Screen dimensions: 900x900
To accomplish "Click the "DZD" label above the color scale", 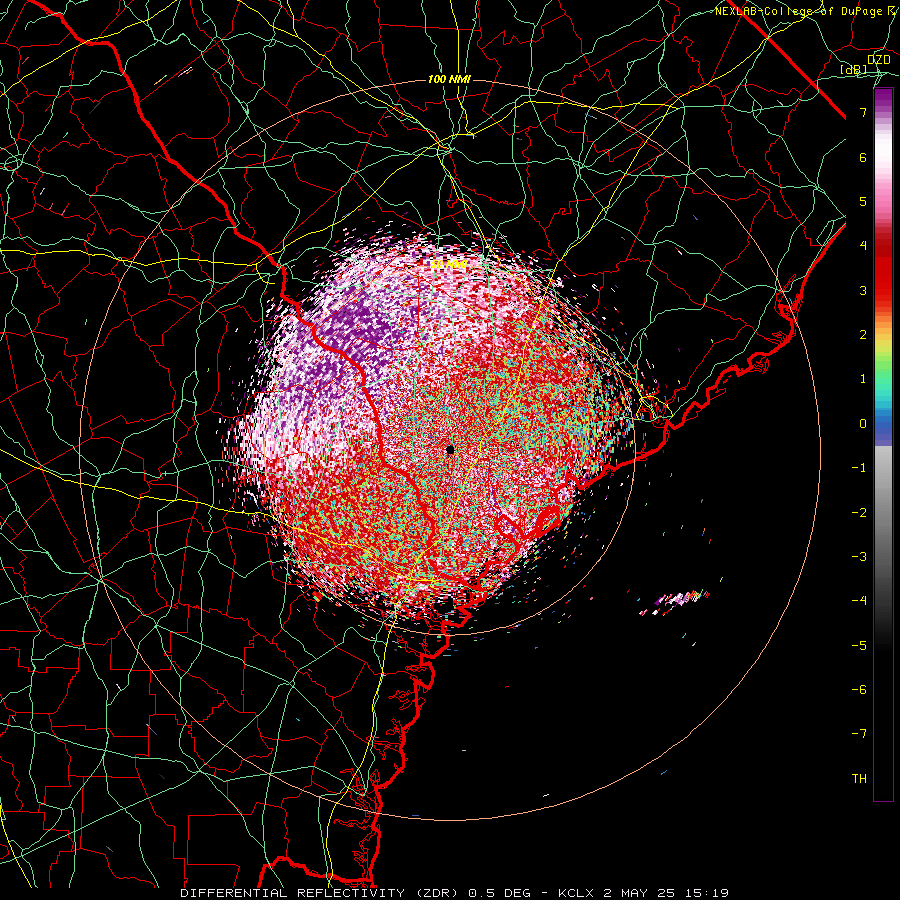I will click(878, 60).
